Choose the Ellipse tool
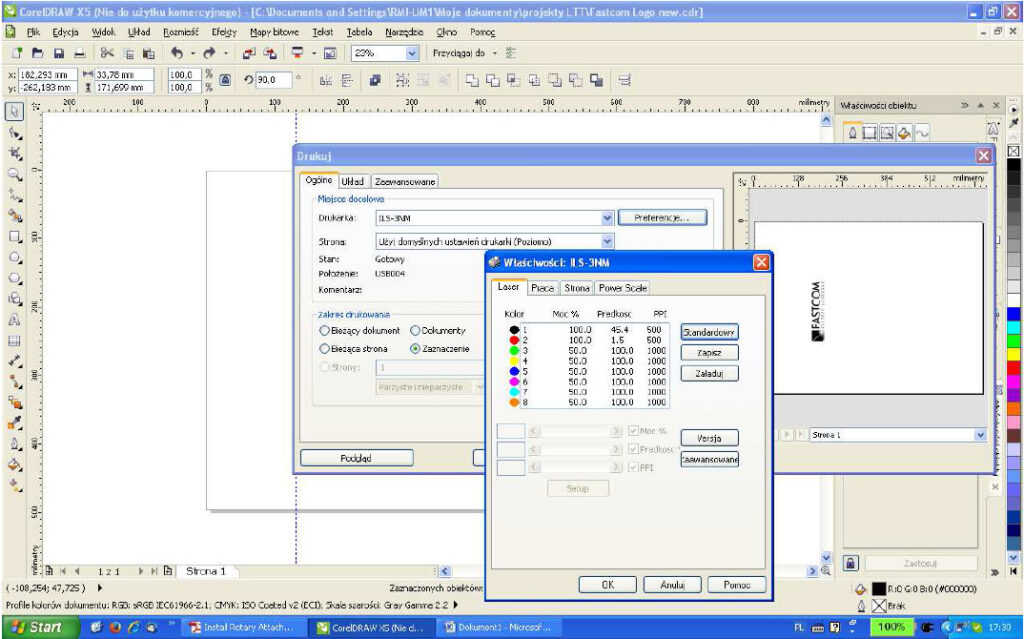 15,257
